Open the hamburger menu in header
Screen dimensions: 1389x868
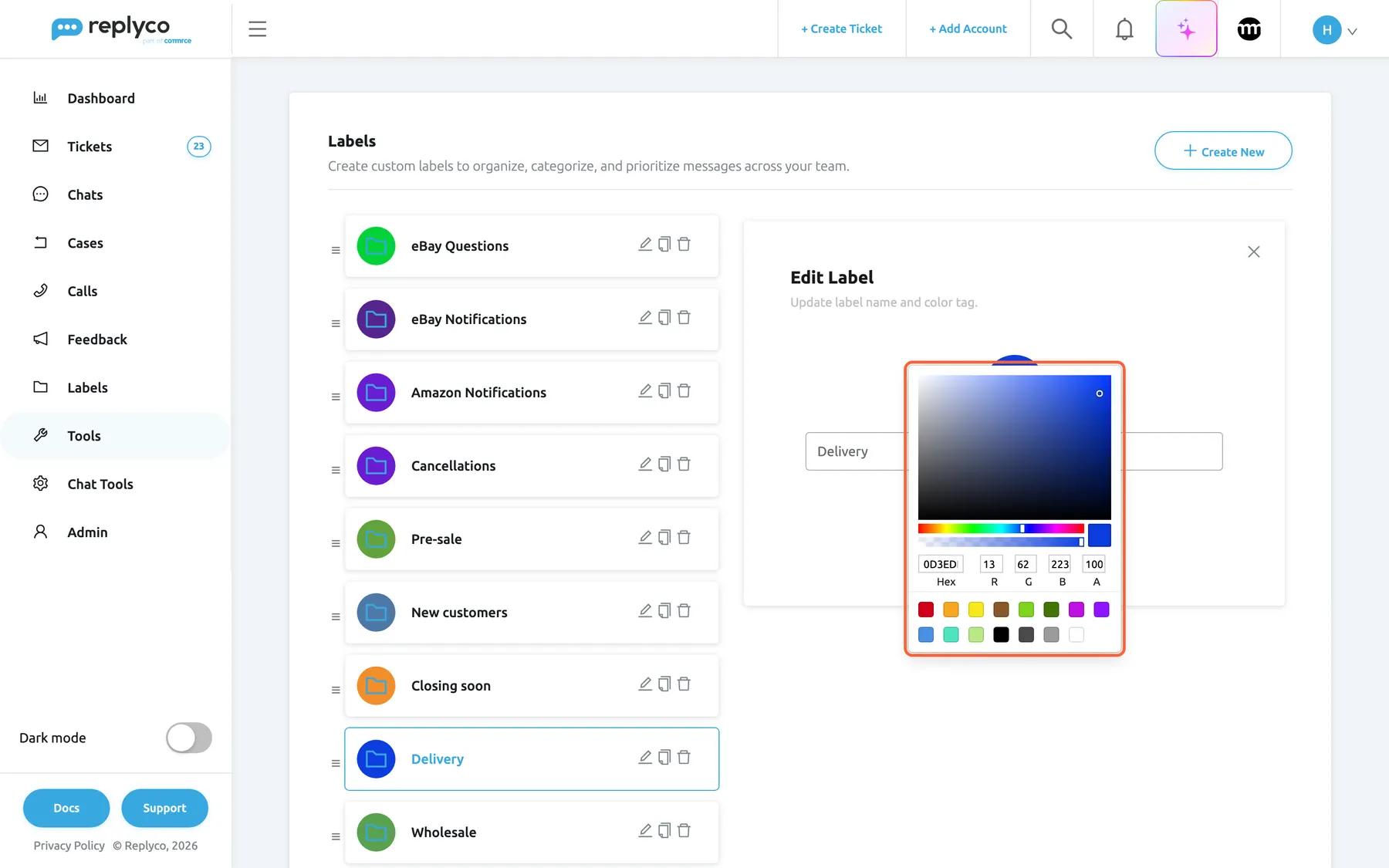[257, 29]
